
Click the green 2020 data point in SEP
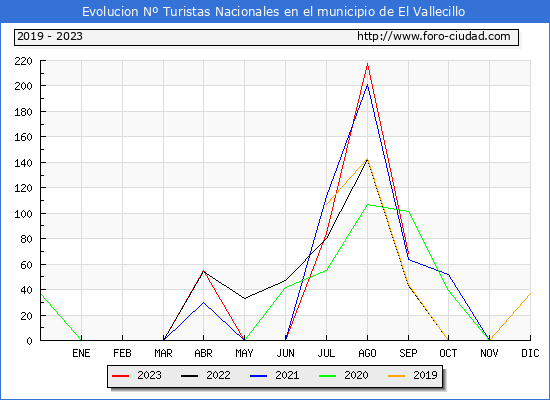[x=408, y=212]
